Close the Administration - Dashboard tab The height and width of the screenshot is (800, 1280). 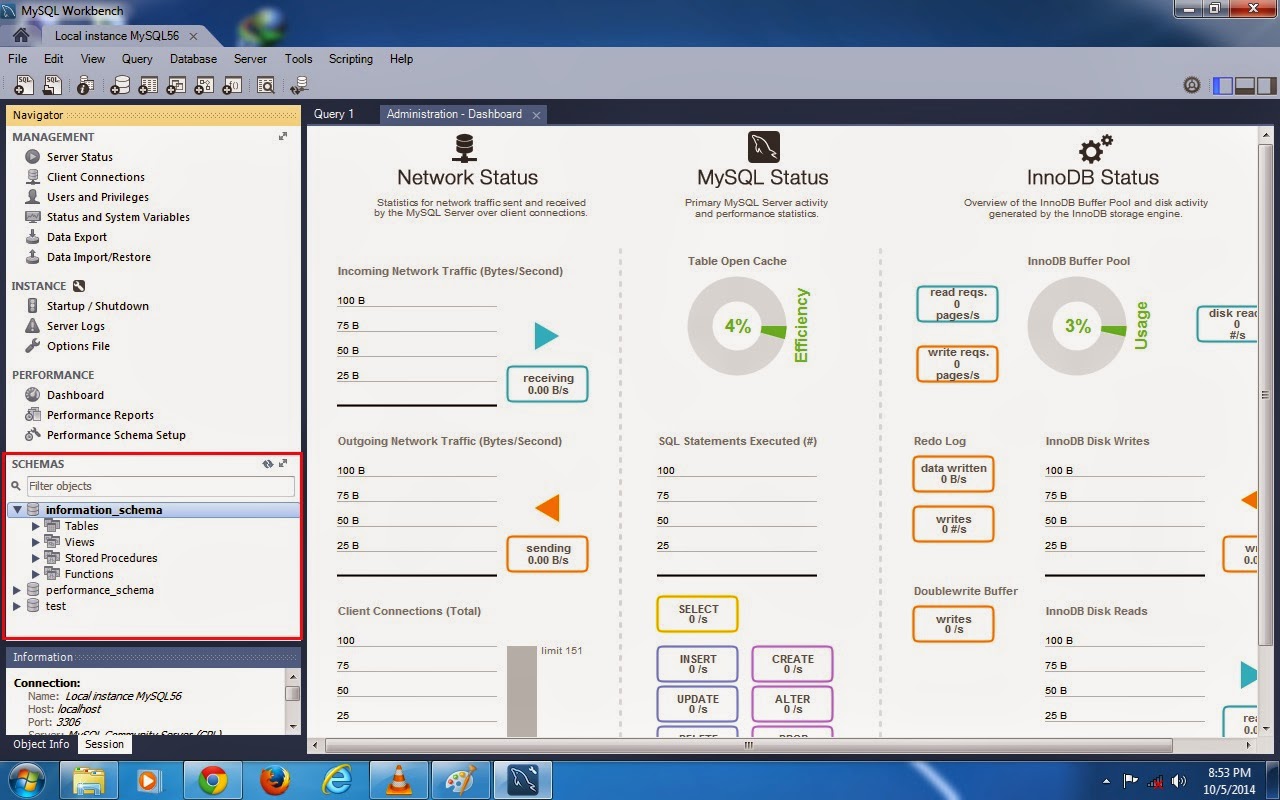pos(536,115)
